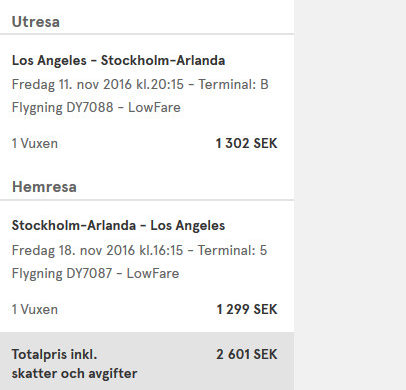Click the empty gray area beside the summary
The height and width of the screenshot is (390, 406).
[x=350, y=195]
